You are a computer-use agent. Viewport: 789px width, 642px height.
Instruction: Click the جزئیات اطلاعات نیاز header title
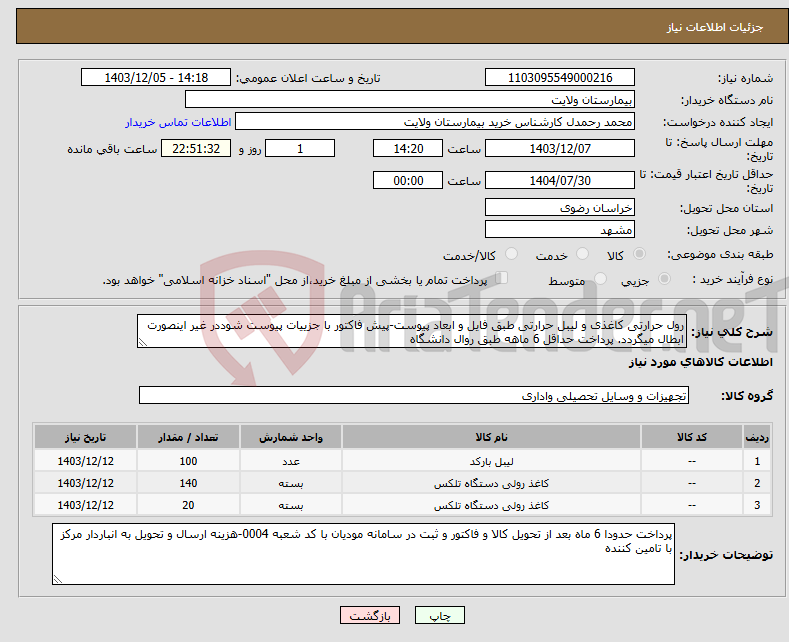click(715, 27)
